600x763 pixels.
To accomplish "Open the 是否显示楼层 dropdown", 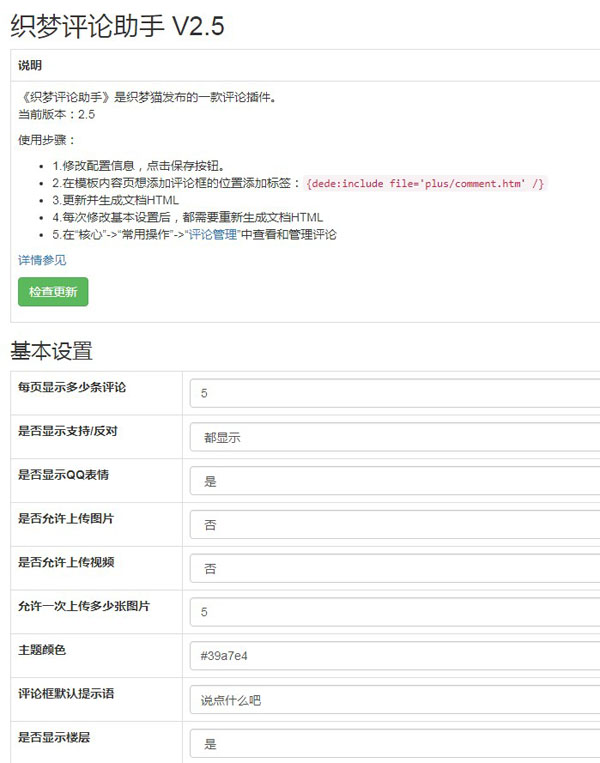I will pyautogui.click(x=395, y=744).
